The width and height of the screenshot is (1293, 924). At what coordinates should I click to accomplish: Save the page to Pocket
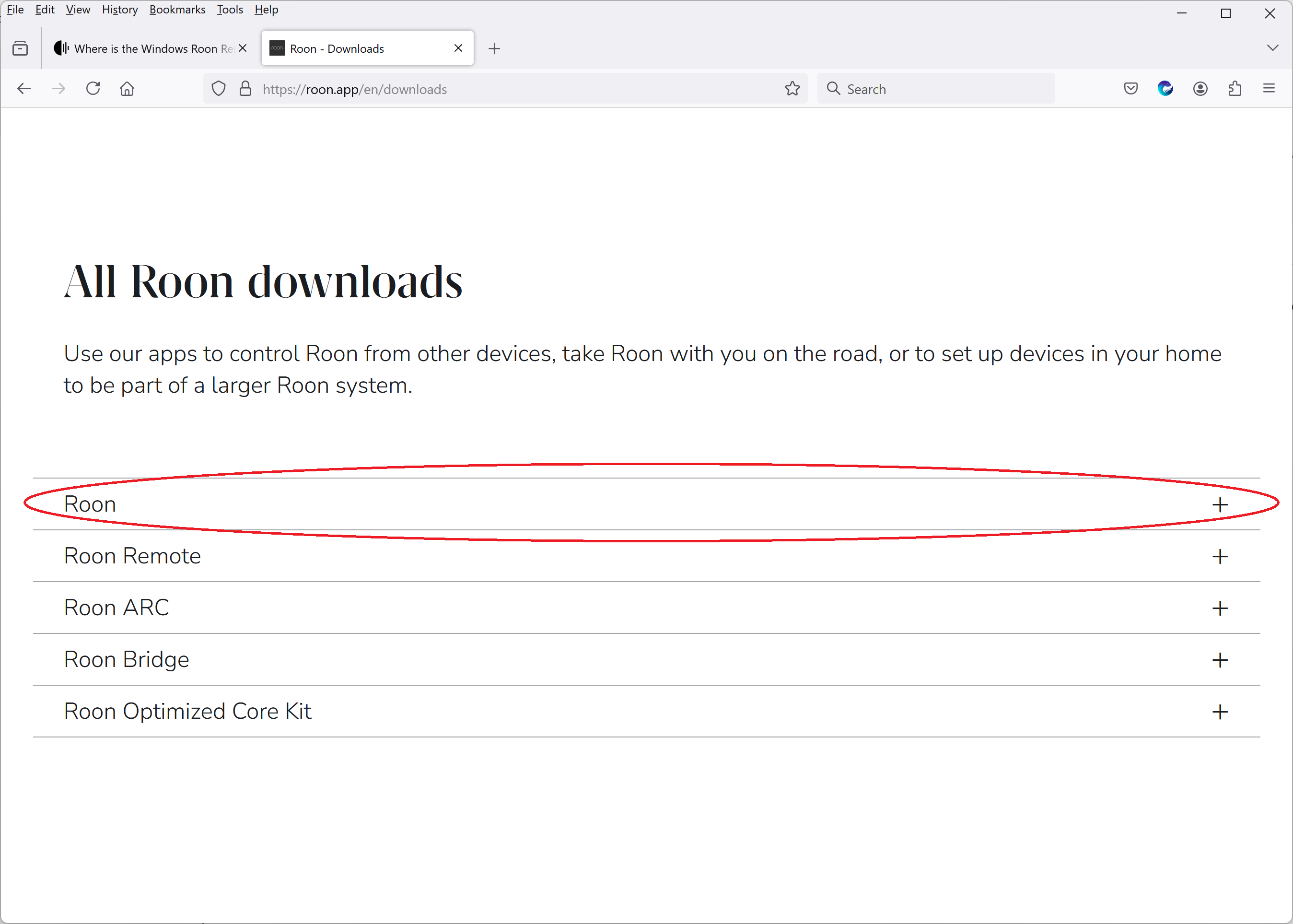click(1130, 89)
